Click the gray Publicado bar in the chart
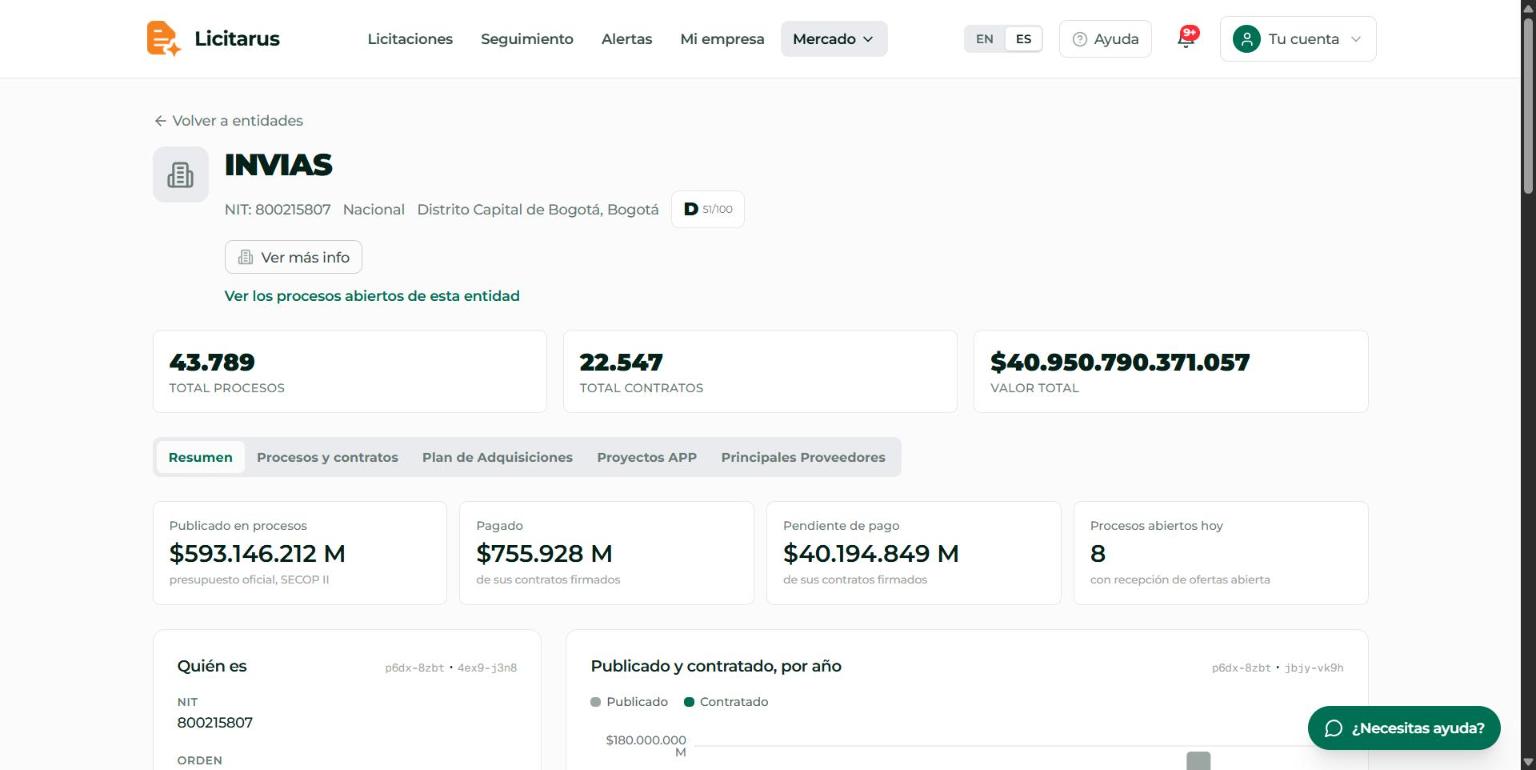This screenshot has height=770, width=1536. (x=1198, y=761)
